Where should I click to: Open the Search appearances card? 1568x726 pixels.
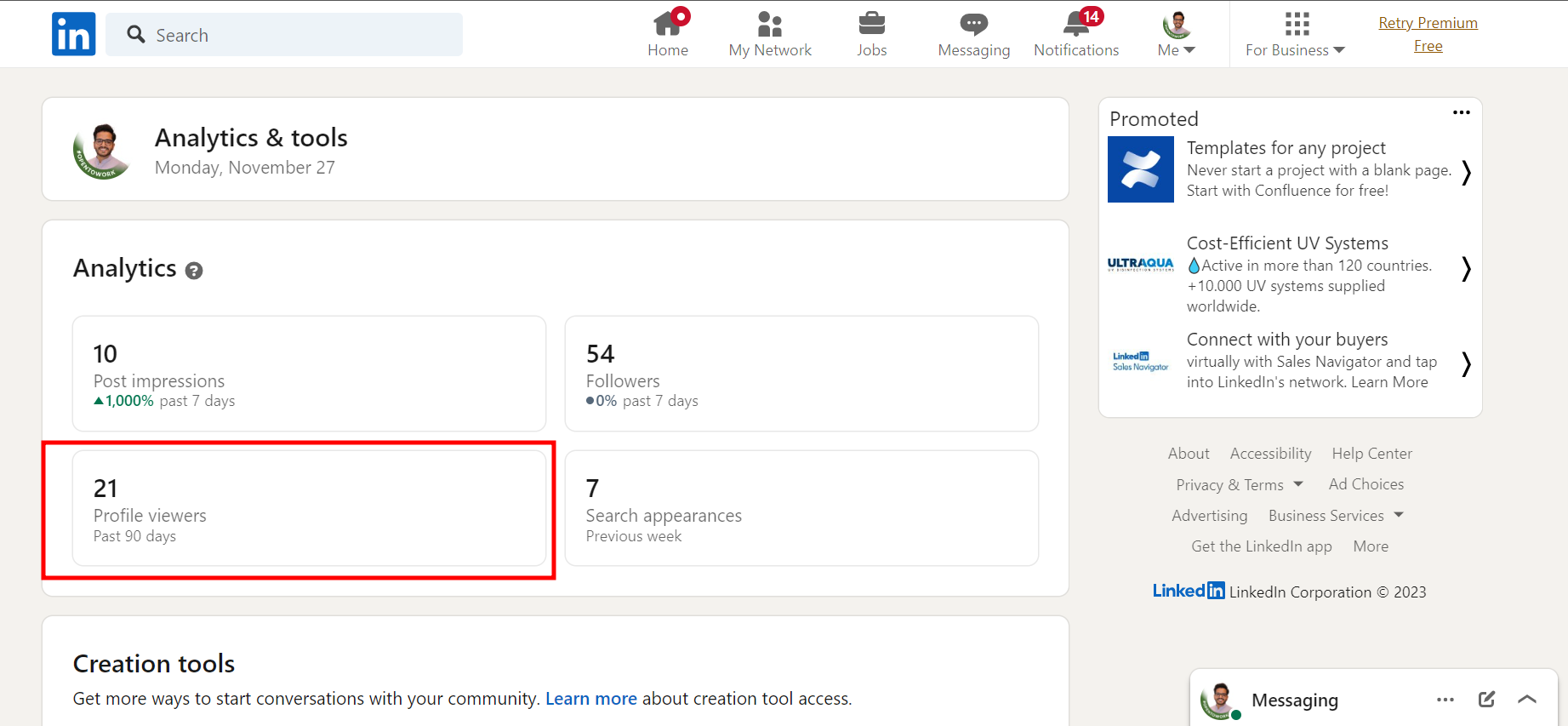point(801,508)
